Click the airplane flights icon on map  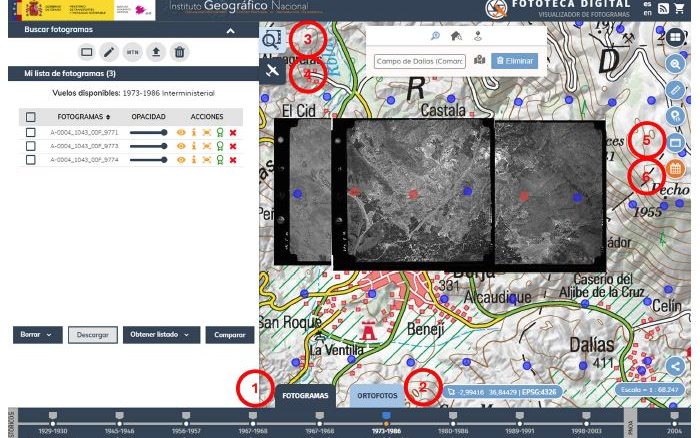tap(273, 72)
